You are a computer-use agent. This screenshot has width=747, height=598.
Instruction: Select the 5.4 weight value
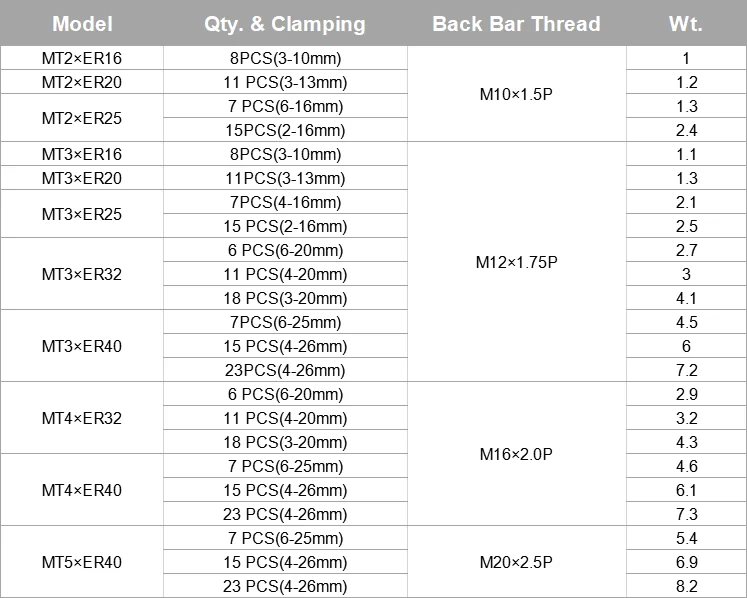click(x=686, y=538)
